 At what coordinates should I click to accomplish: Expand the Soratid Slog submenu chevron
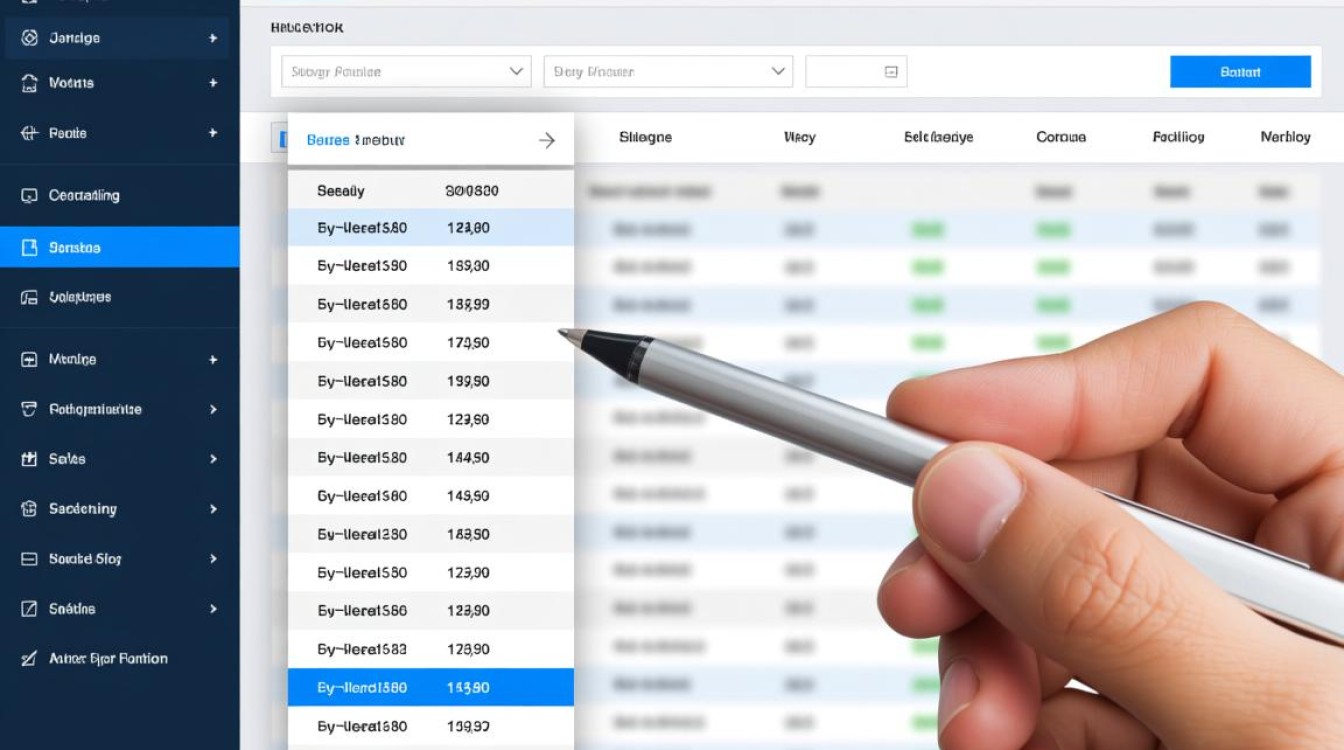click(x=213, y=559)
